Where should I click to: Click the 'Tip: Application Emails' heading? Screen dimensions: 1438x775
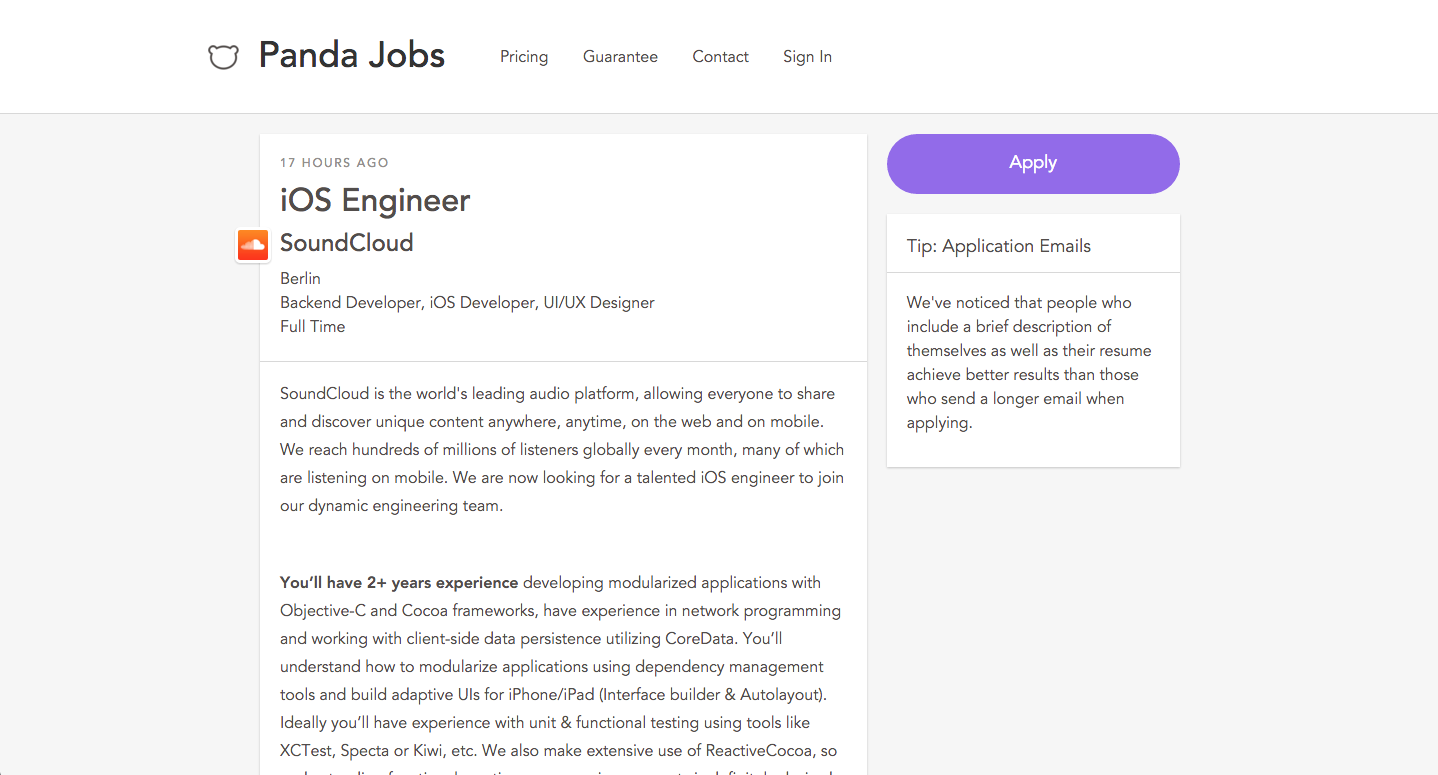[998, 246]
